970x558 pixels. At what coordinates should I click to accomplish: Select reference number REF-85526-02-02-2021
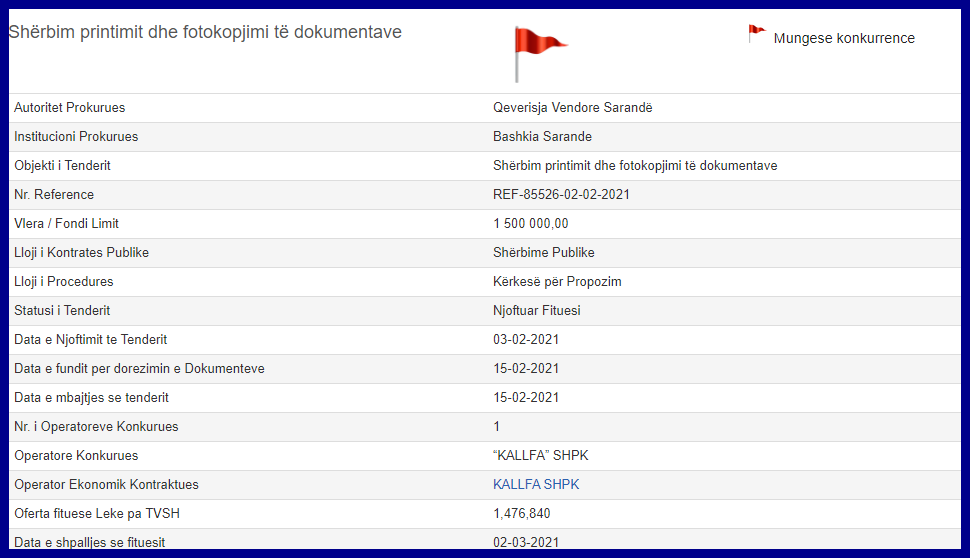point(561,195)
